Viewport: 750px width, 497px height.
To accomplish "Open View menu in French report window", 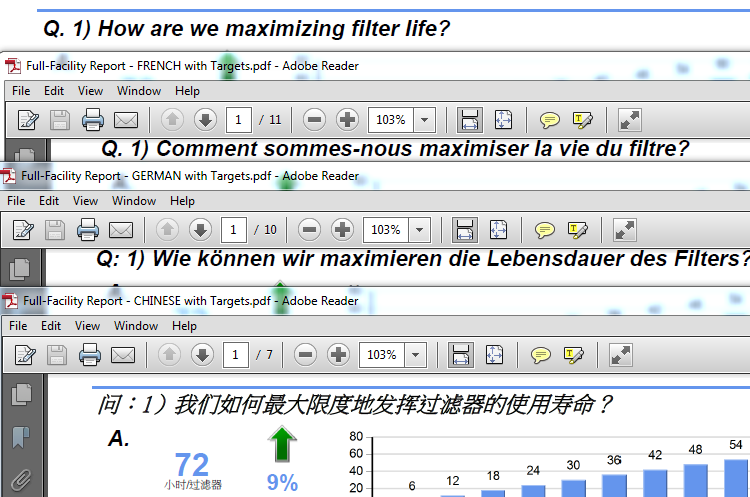I will pyautogui.click(x=90, y=91).
